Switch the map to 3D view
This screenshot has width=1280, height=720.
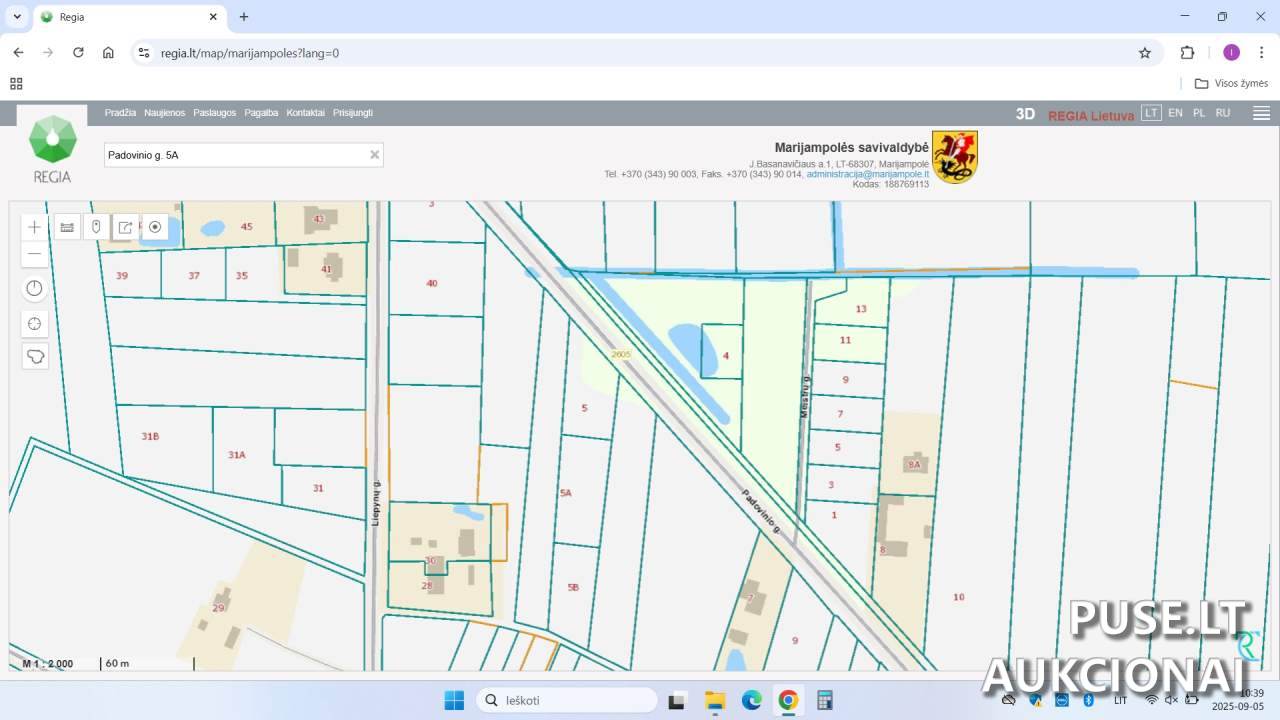coord(1025,114)
